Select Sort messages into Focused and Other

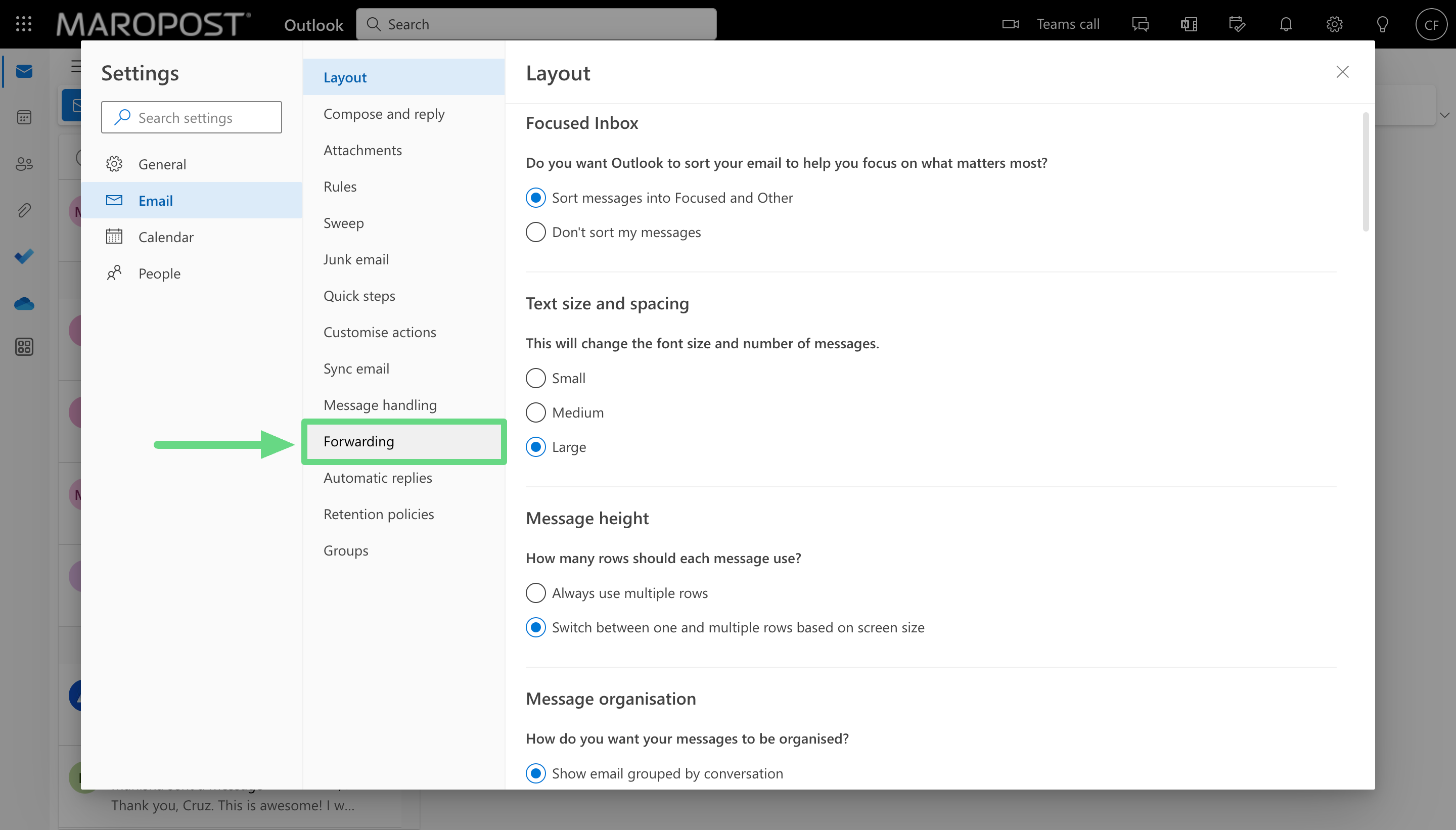[x=536, y=198]
